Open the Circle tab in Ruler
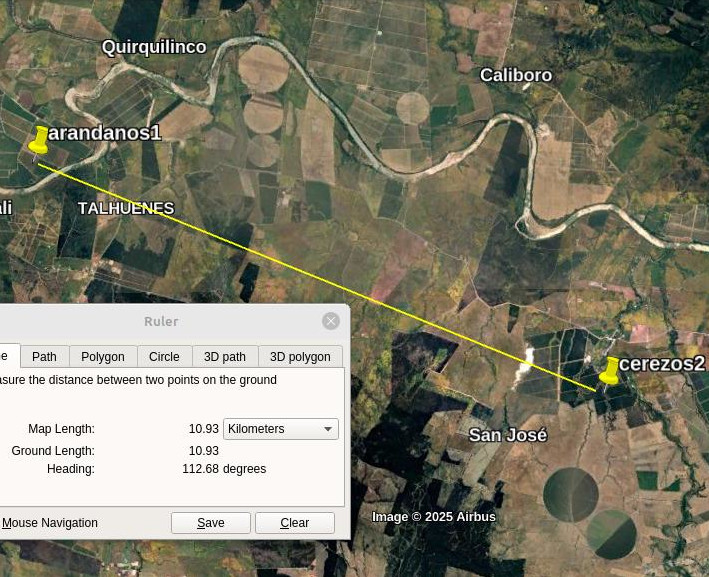The width and height of the screenshot is (709, 577). [164, 357]
